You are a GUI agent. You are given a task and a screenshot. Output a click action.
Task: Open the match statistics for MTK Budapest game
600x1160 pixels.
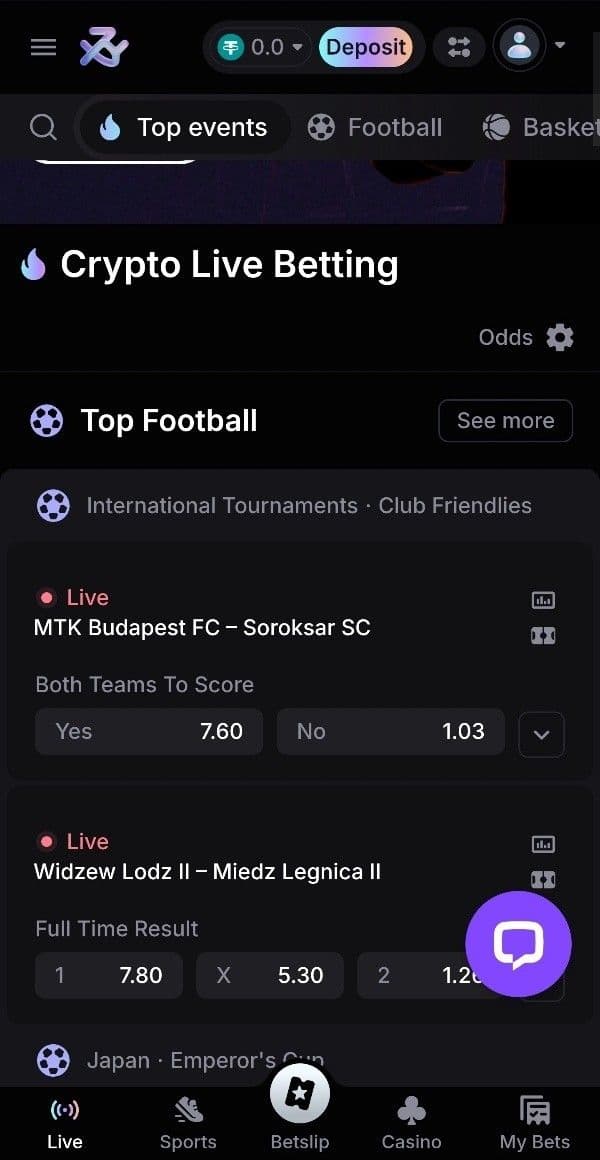point(542,600)
